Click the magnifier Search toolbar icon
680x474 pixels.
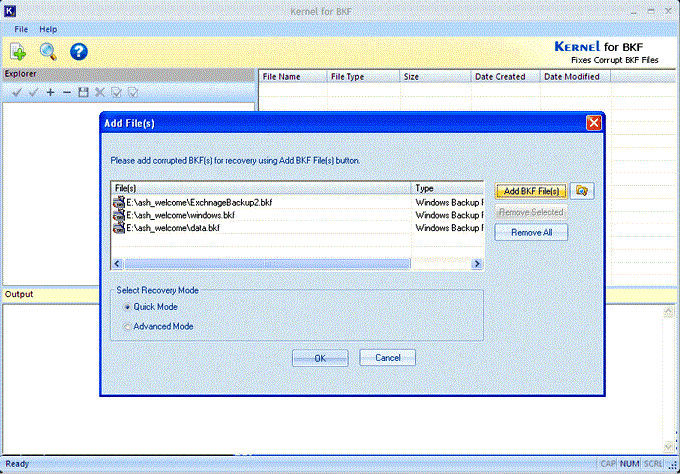(48, 52)
